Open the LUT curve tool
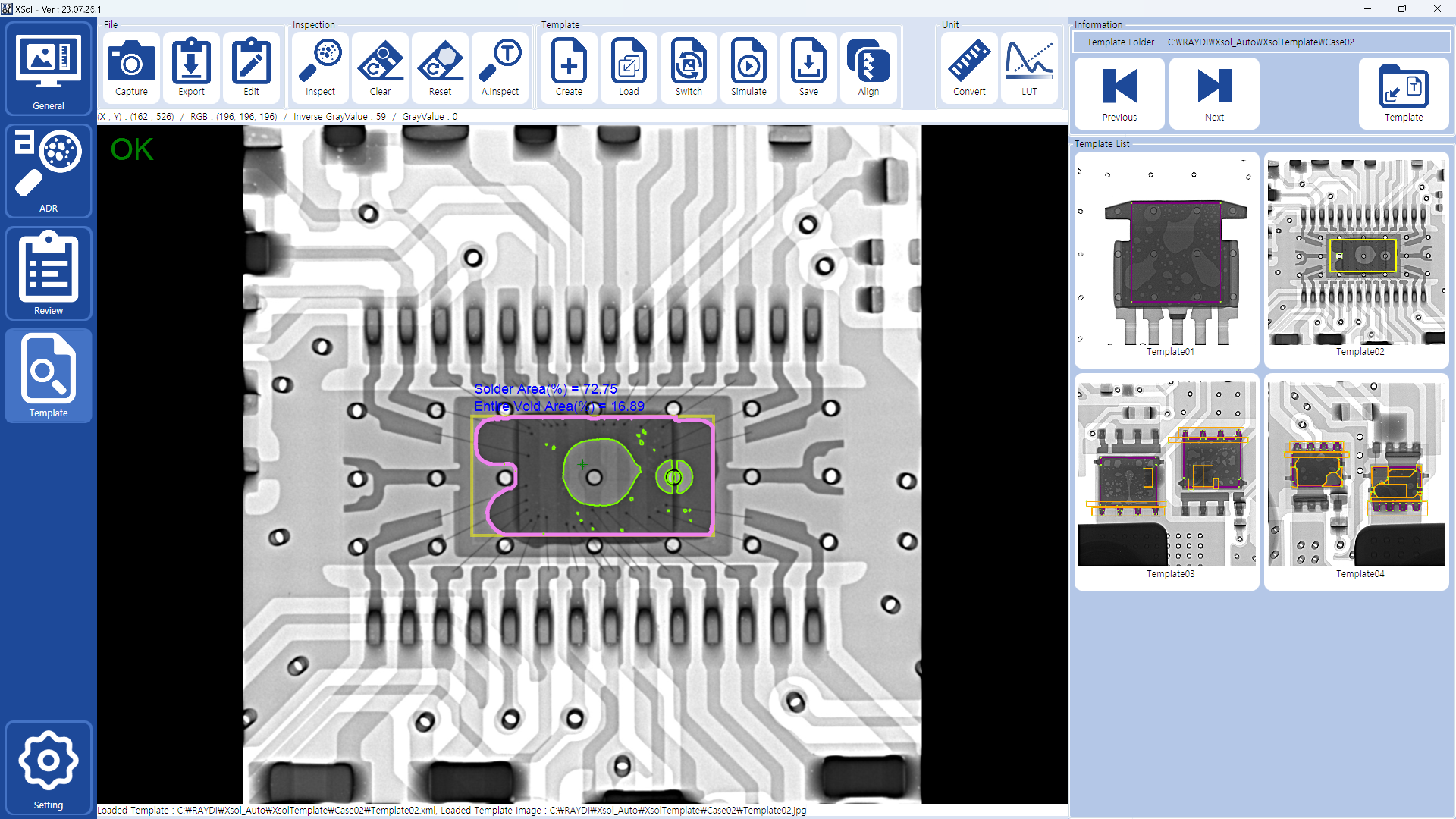1456x819 pixels. [1029, 67]
